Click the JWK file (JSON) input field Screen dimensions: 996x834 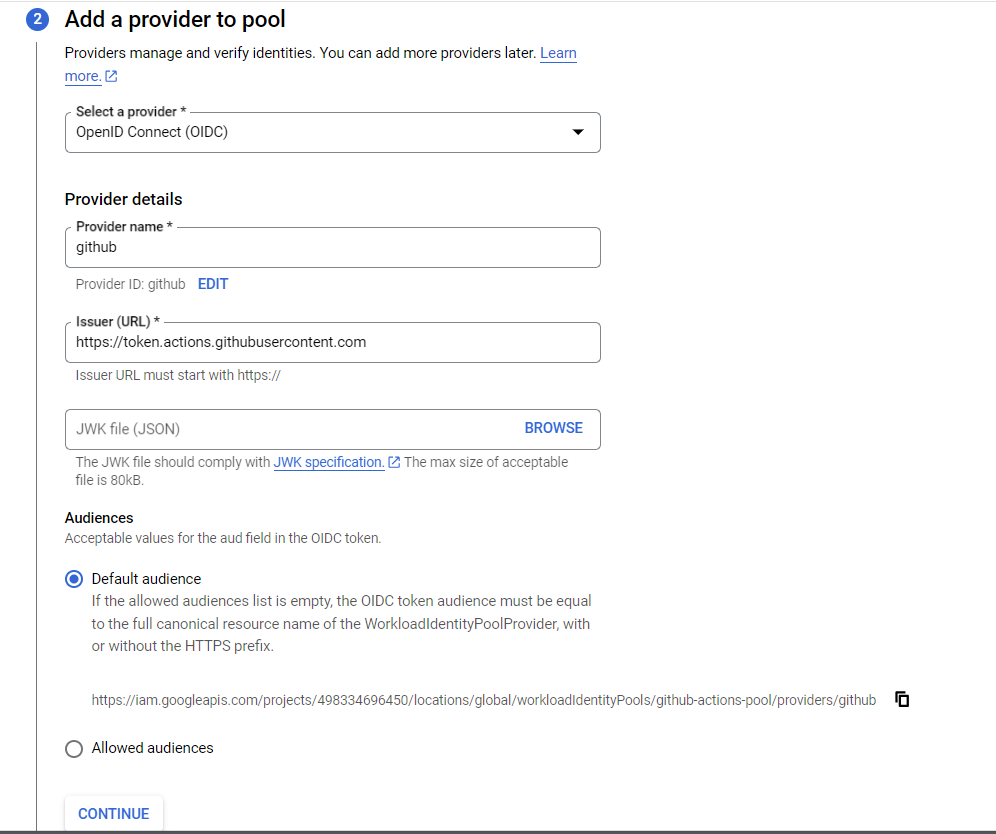pos(280,428)
